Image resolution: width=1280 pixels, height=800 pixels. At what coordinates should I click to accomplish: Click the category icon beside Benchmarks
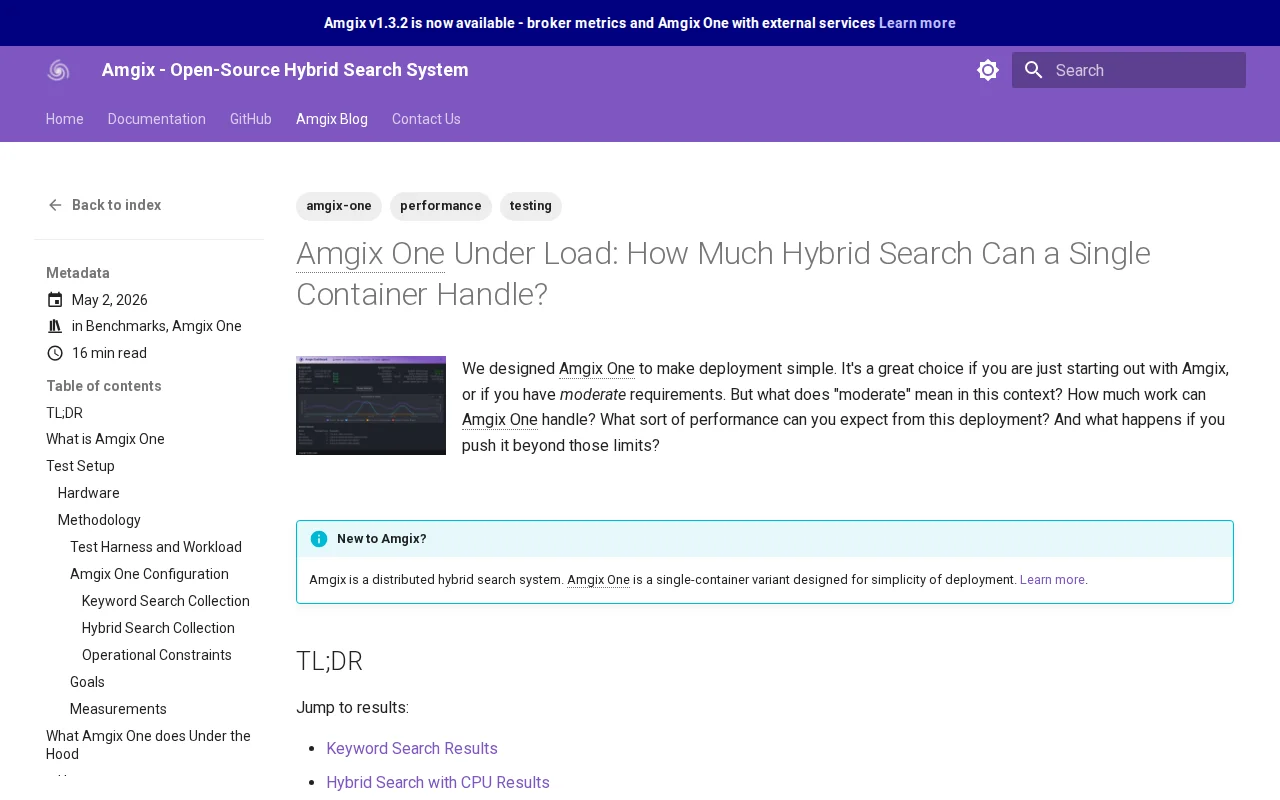click(x=55, y=326)
